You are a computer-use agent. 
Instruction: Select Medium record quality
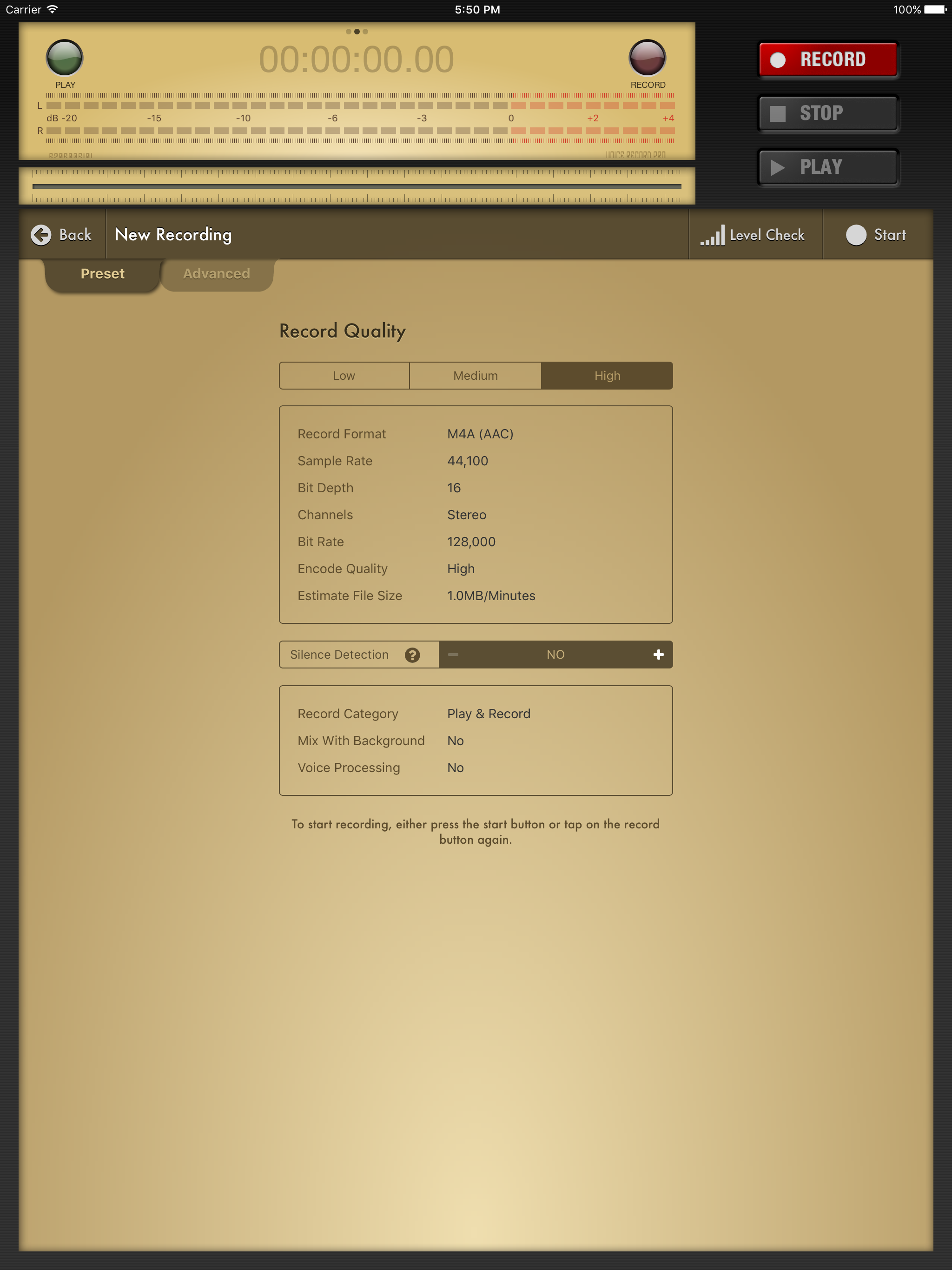476,376
